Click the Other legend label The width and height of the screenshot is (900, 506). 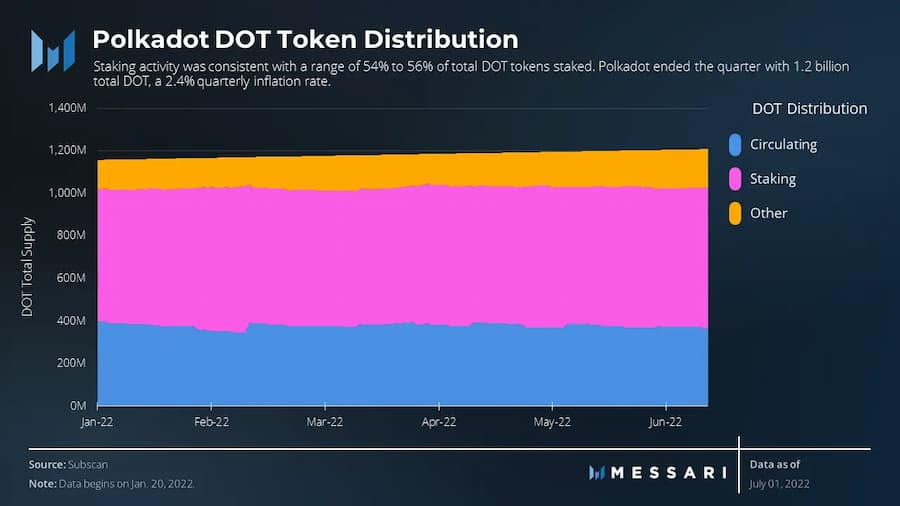pyautogui.click(x=769, y=213)
